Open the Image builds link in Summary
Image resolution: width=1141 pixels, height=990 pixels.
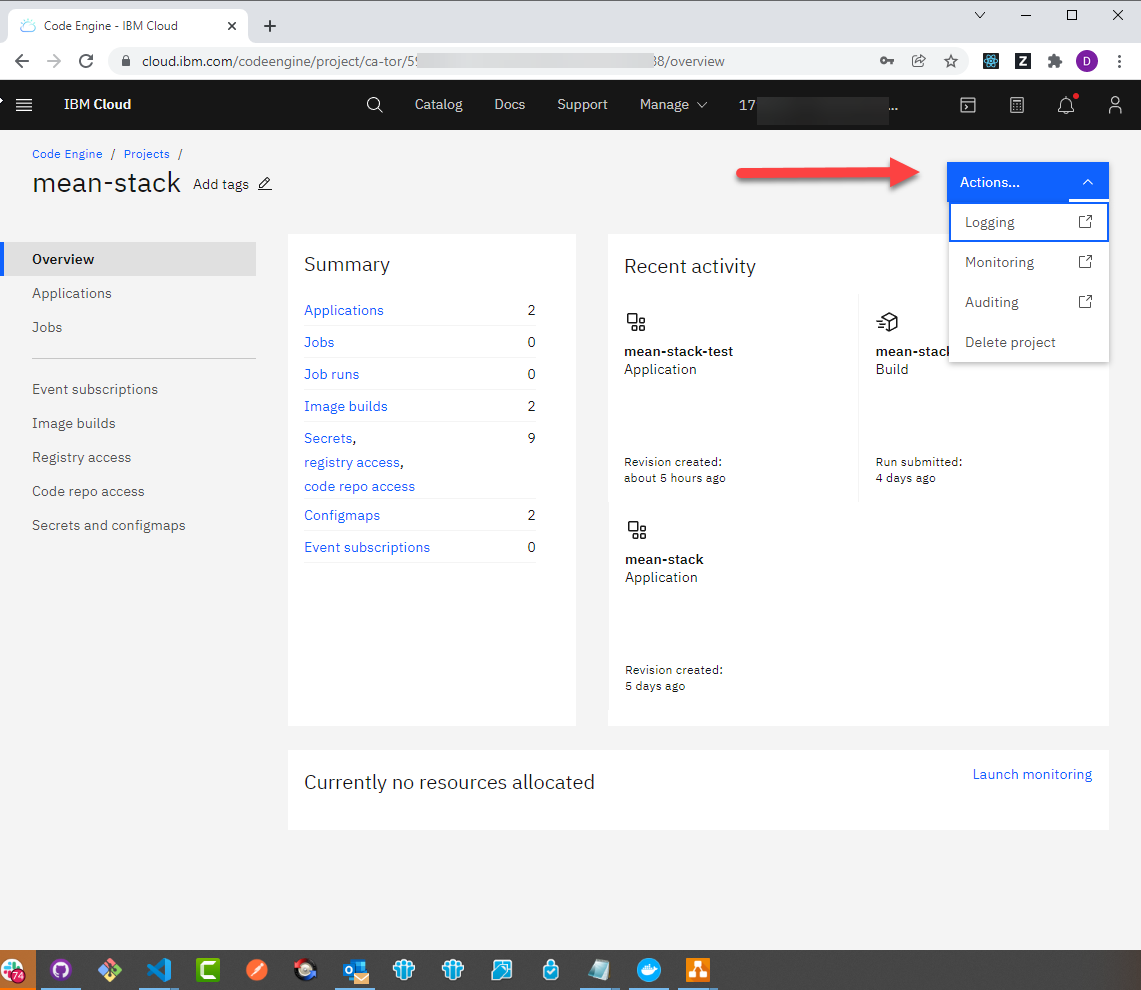346,406
